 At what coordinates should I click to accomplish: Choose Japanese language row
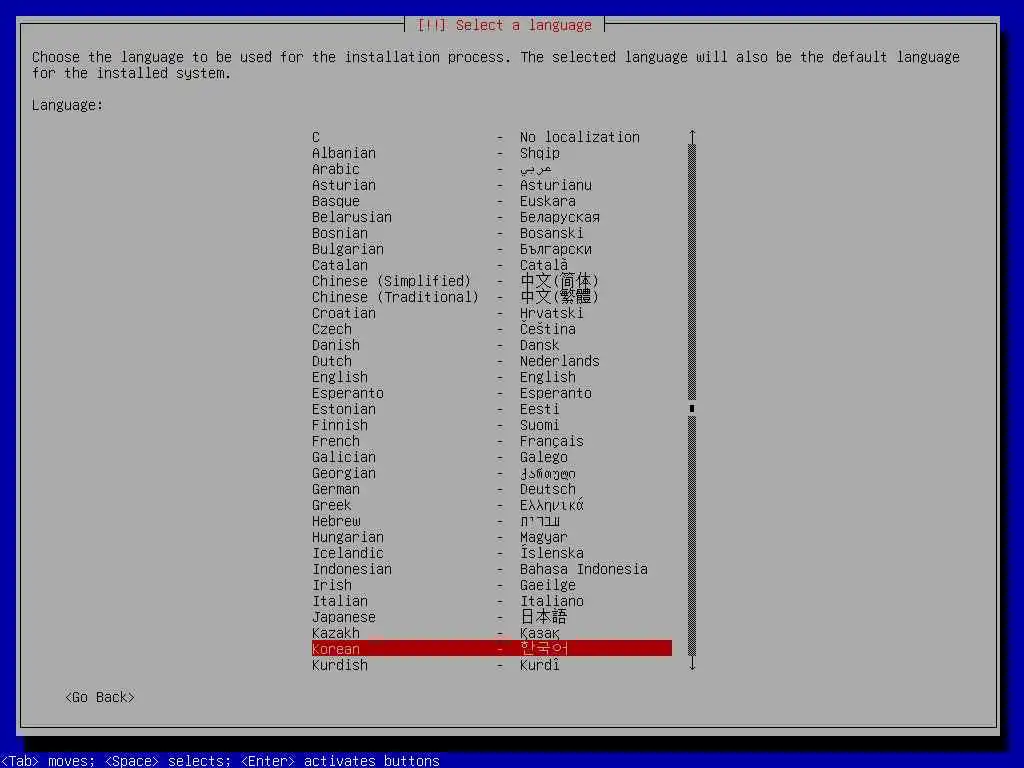[492, 617]
